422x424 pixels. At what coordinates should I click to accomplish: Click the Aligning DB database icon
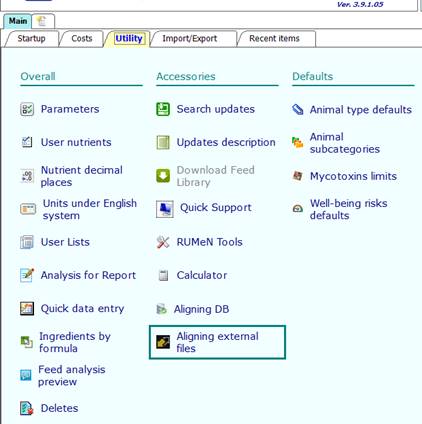pos(162,309)
